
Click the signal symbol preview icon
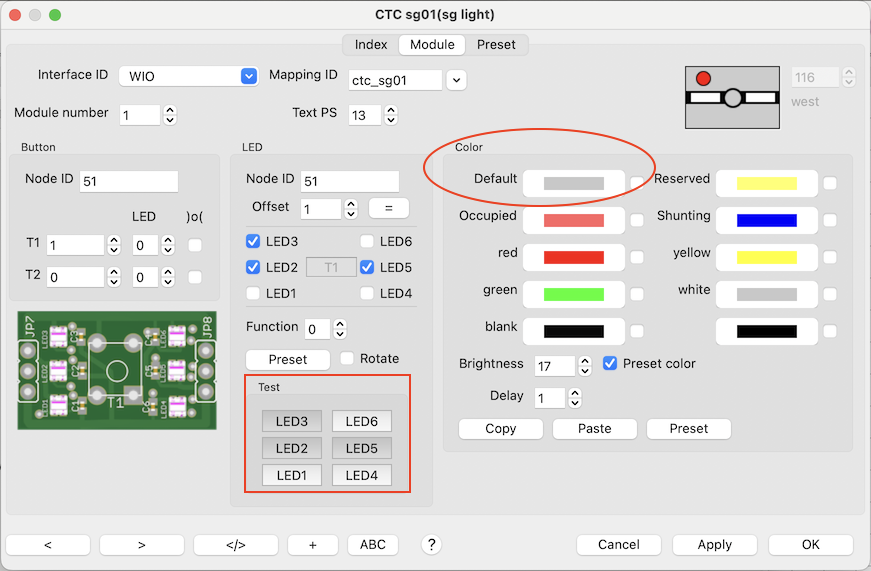[x=732, y=97]
